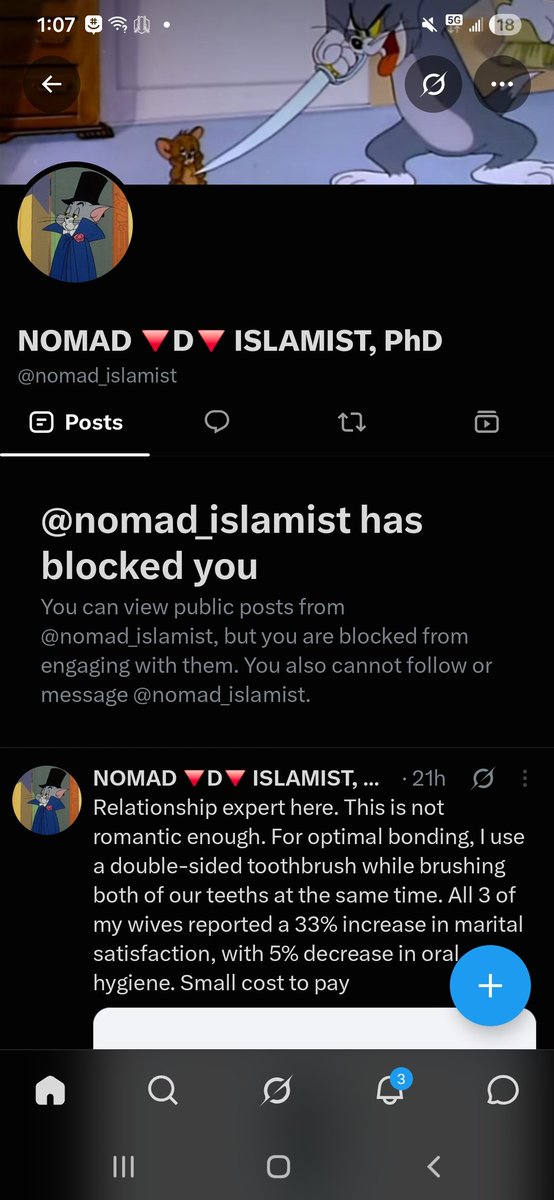The image size is (554, 1200).
Task: Select the Posts tab
Action: [x=76, y=422]
